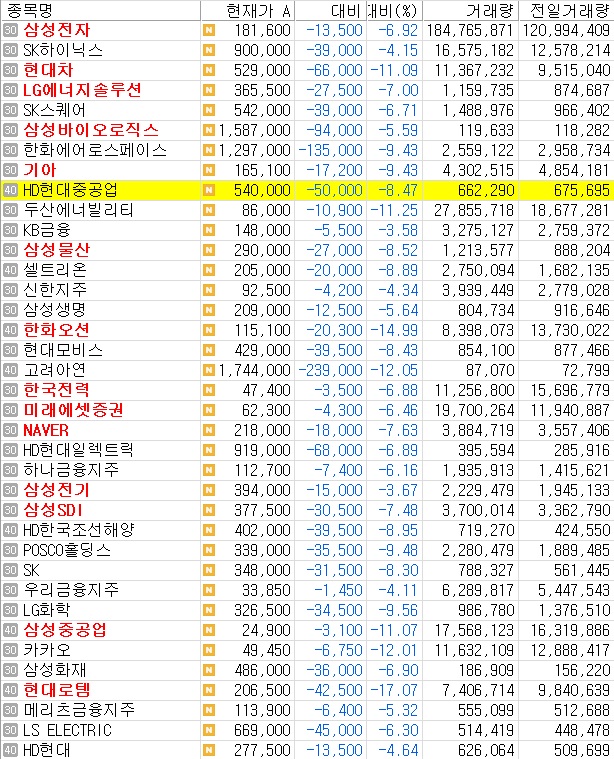The image size is (614, 759).
Task: Click the N icon beside LG에너지솔루션
Action: [209, 91]
